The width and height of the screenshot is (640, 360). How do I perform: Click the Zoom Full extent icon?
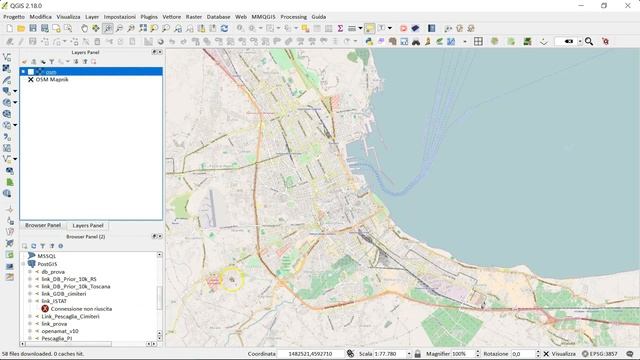coord(142,28)
